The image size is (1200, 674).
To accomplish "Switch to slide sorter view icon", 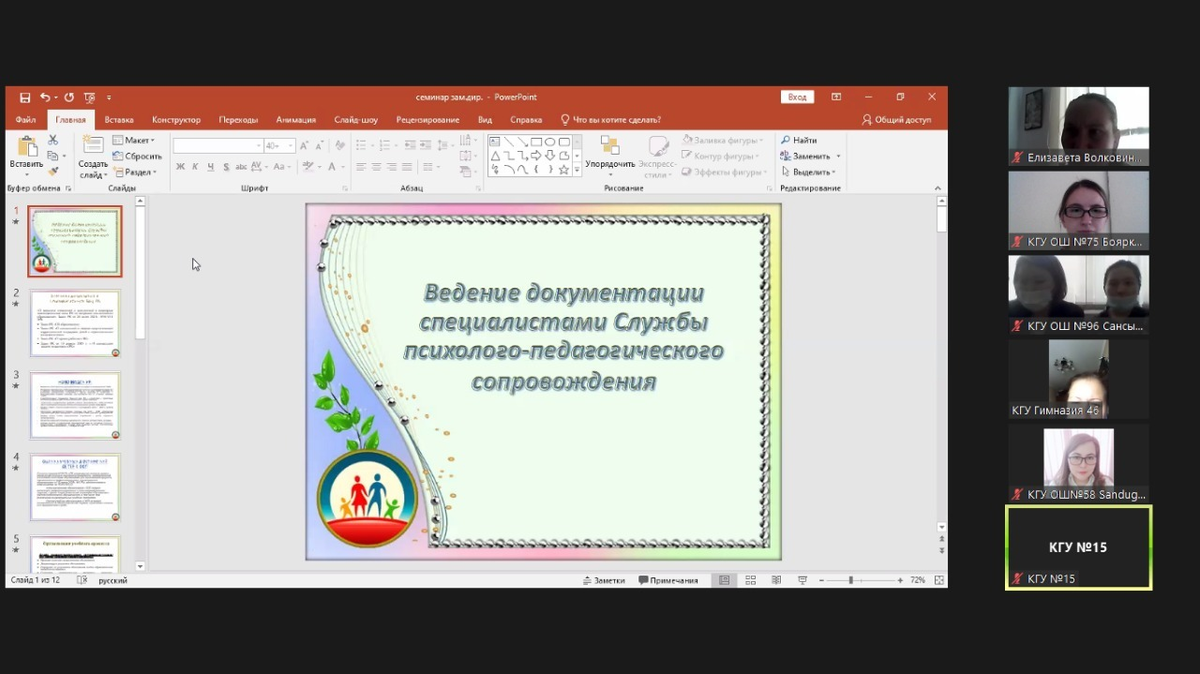I will [750, 580].
